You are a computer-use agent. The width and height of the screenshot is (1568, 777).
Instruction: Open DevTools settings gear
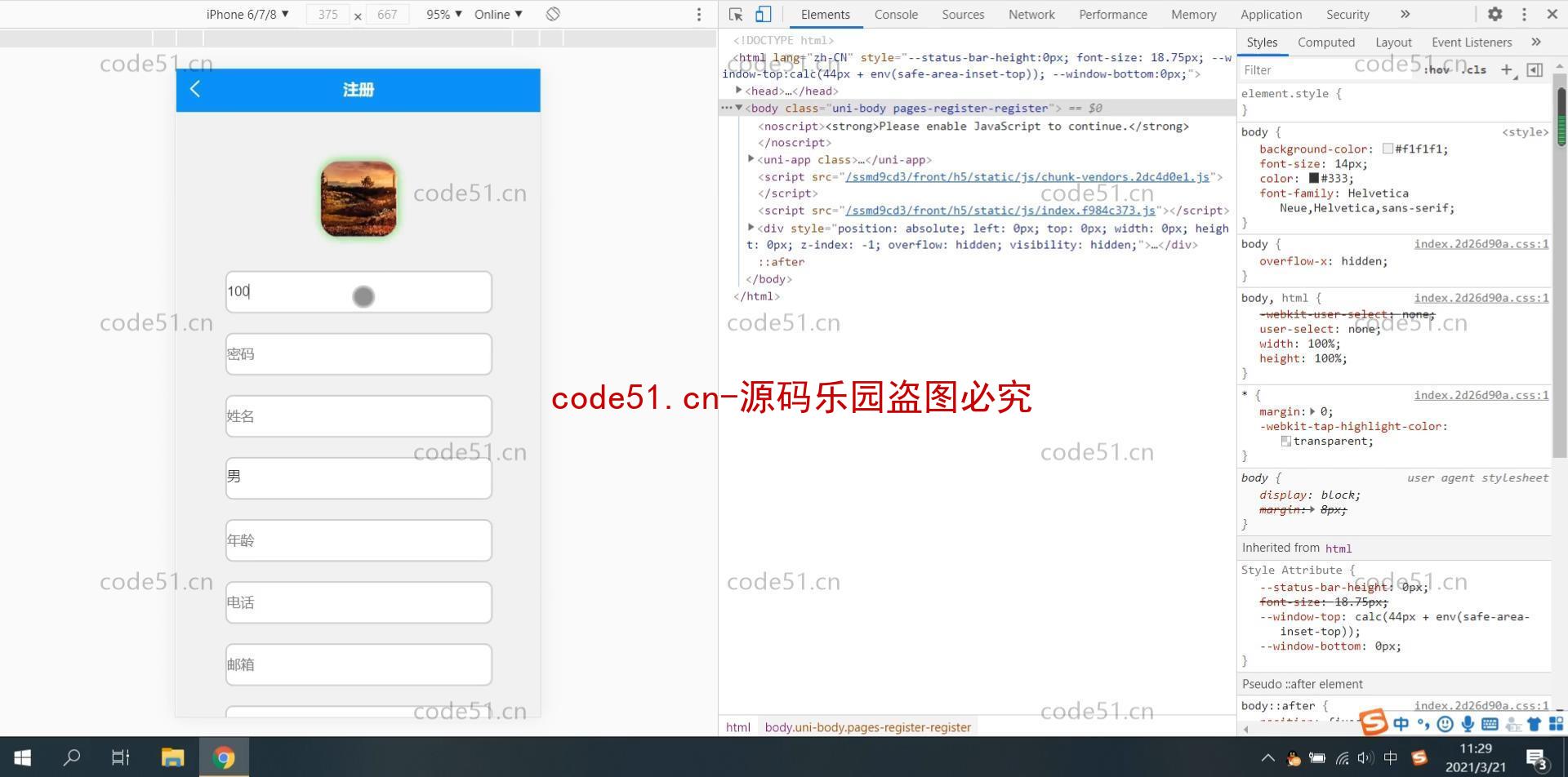[1494, 14]
